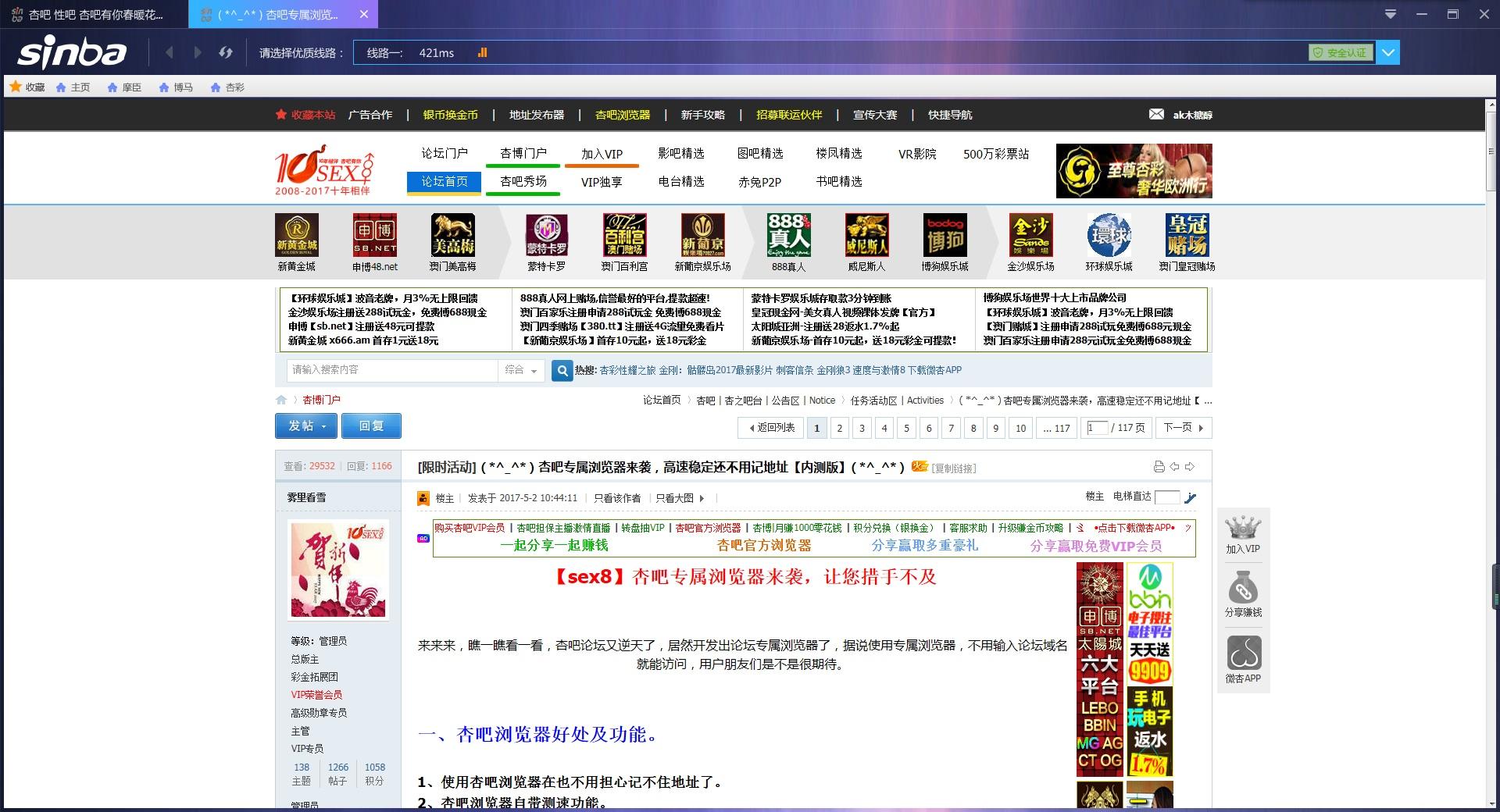The image size is (1500, 812).
Task: Click the 回复 reply button
Action: (371, 426)
